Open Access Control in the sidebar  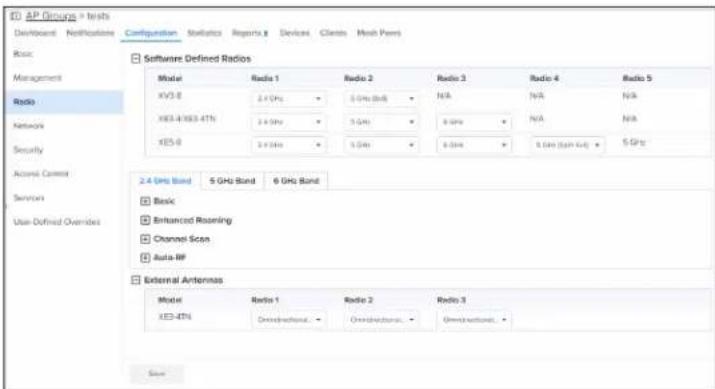point(41,174)
